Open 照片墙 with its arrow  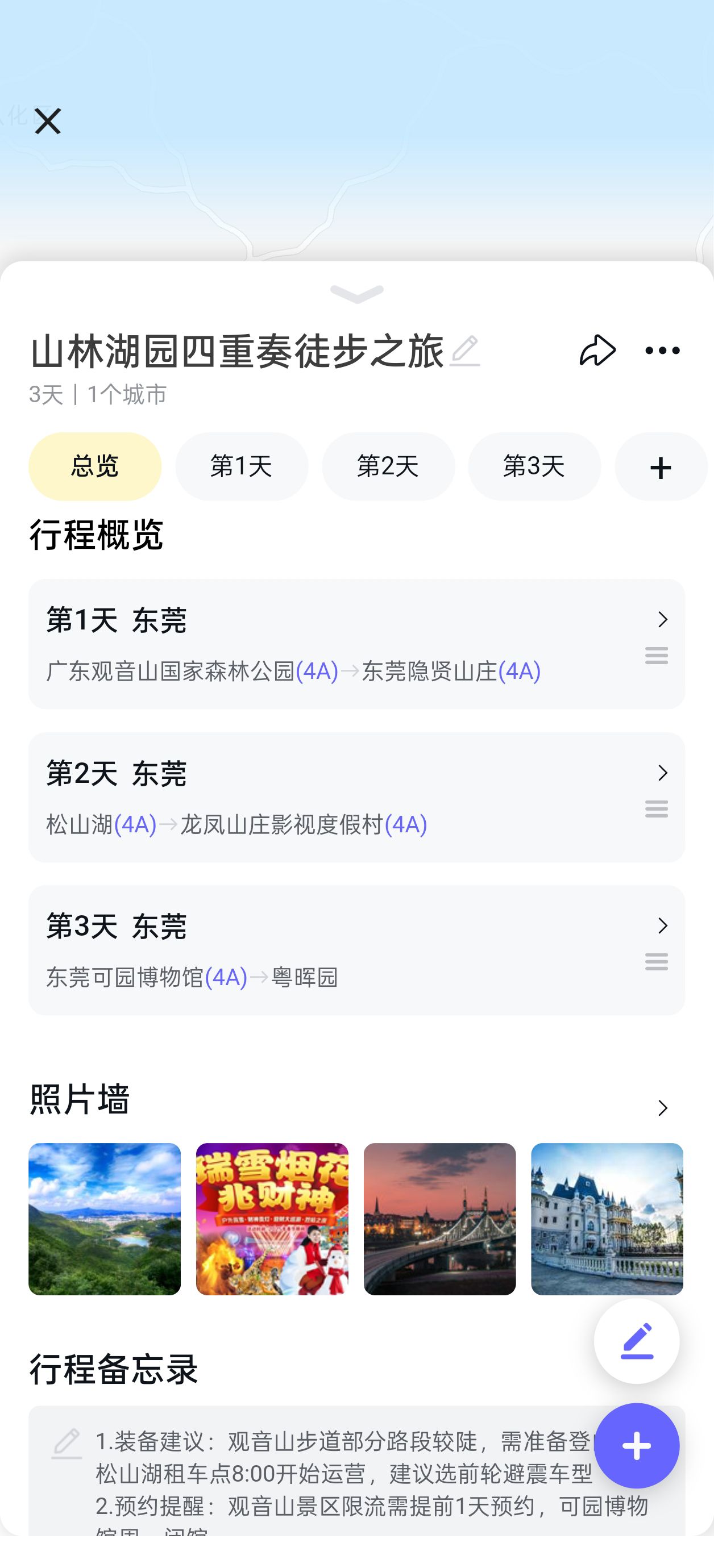click(663, 1108)
